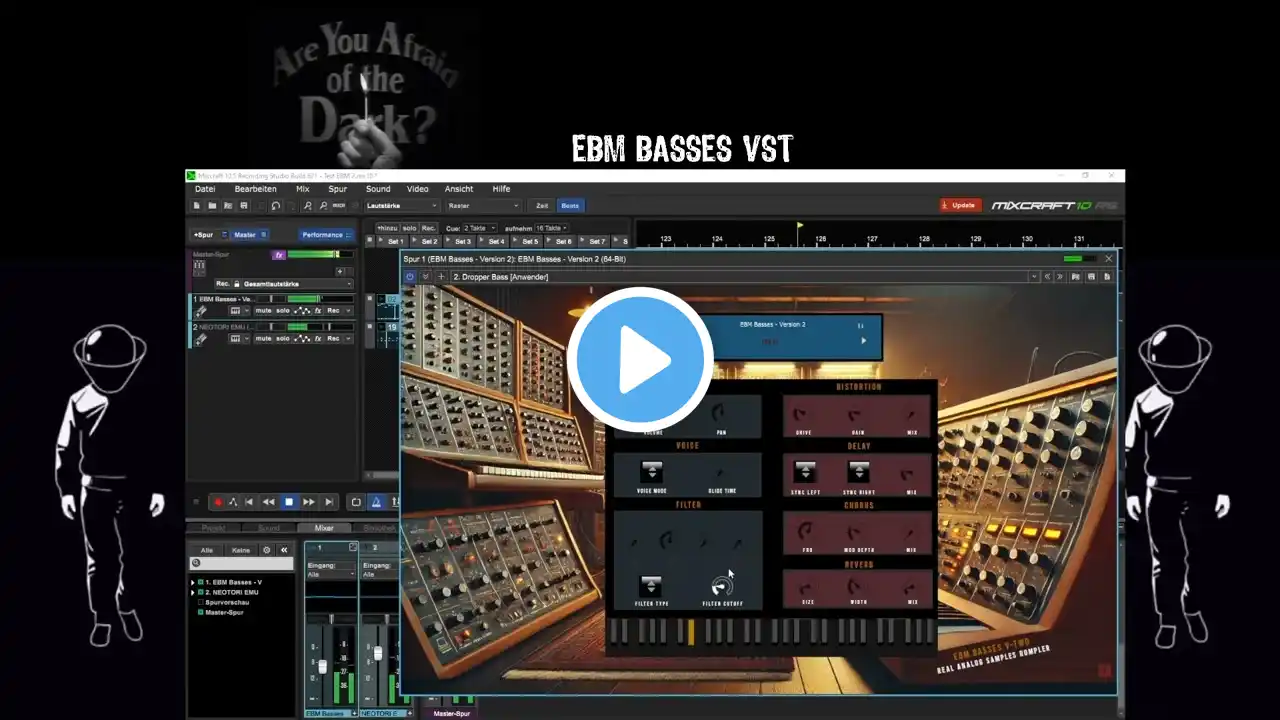This screenshot has width=1280, height=720.
Task: Adjust the EBM Basses mixer channel fader
Action: [322, 666]
